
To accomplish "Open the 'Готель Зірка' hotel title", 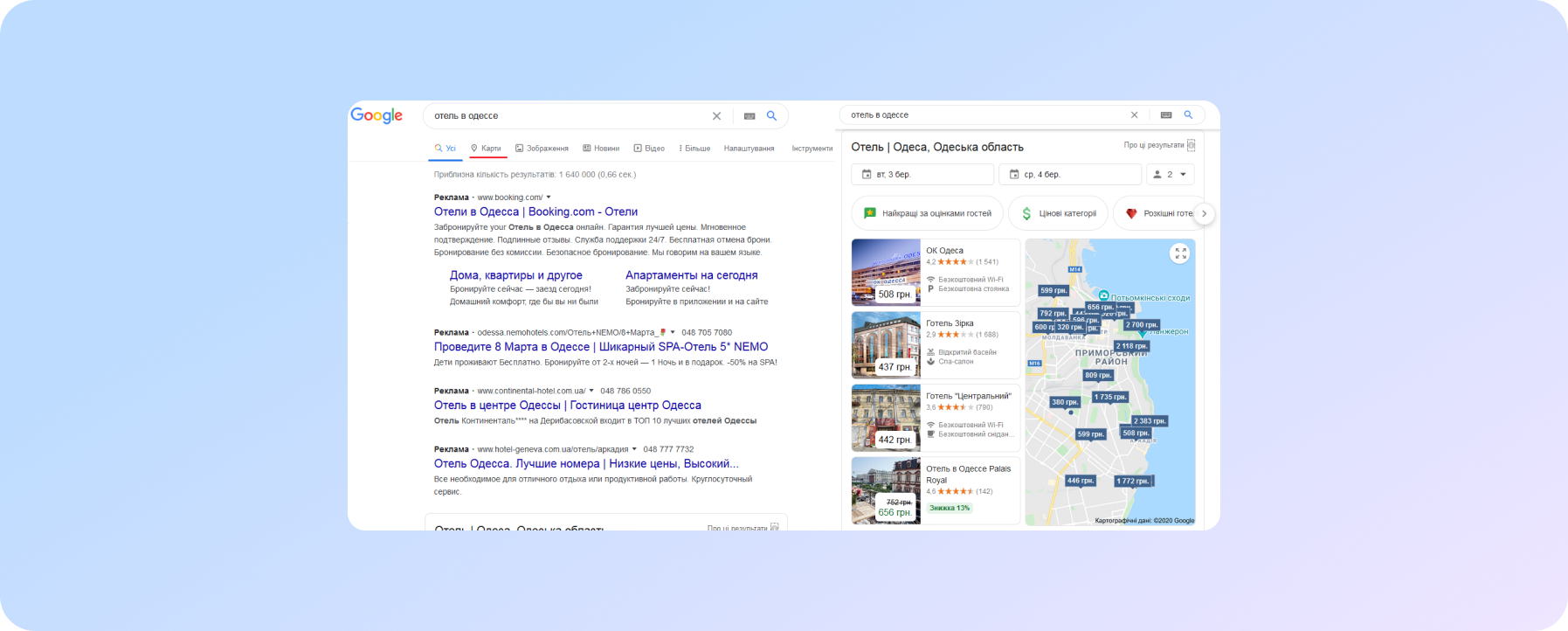I will (x=950, y=323).
